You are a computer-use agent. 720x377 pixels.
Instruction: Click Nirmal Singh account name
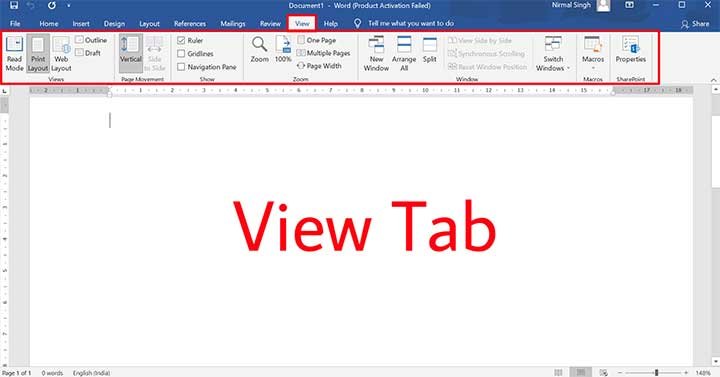571,5
